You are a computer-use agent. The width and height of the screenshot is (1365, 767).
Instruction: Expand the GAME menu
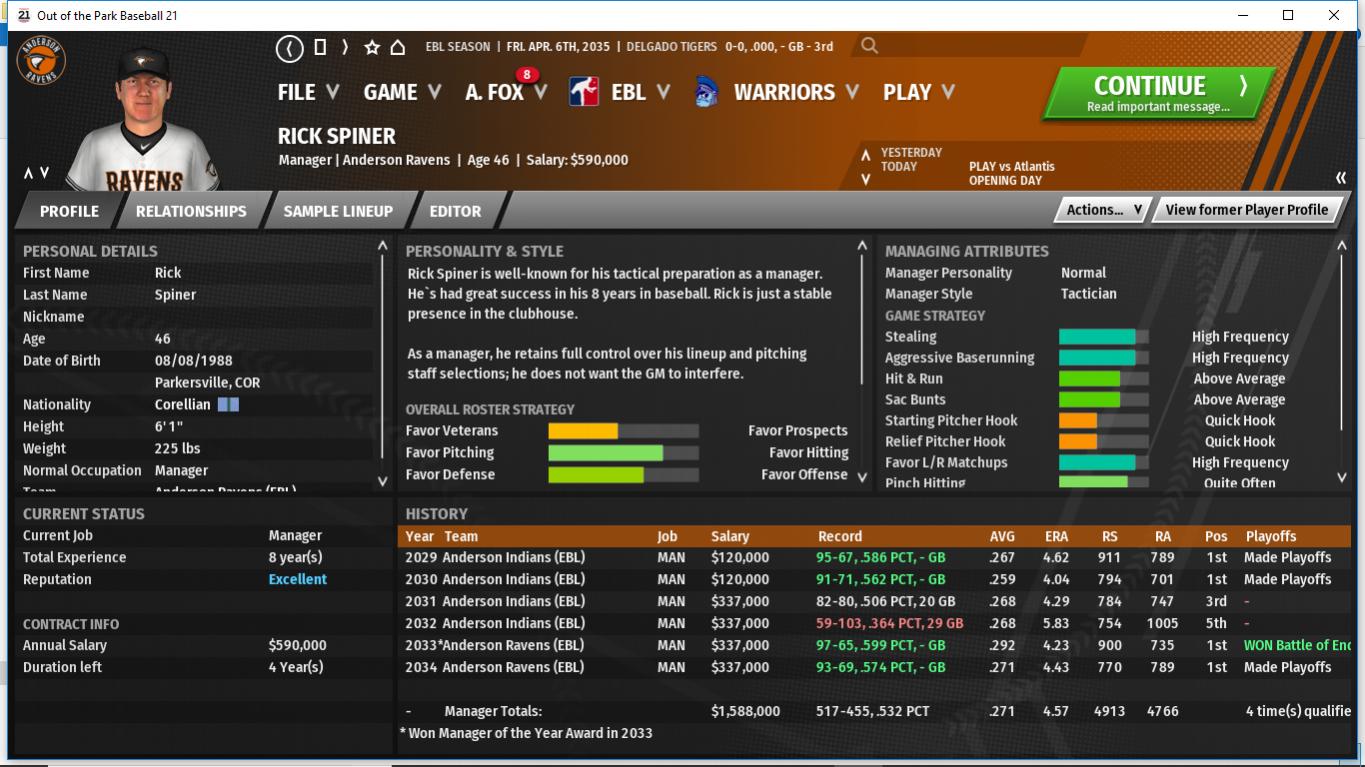[x=402, y=92]
